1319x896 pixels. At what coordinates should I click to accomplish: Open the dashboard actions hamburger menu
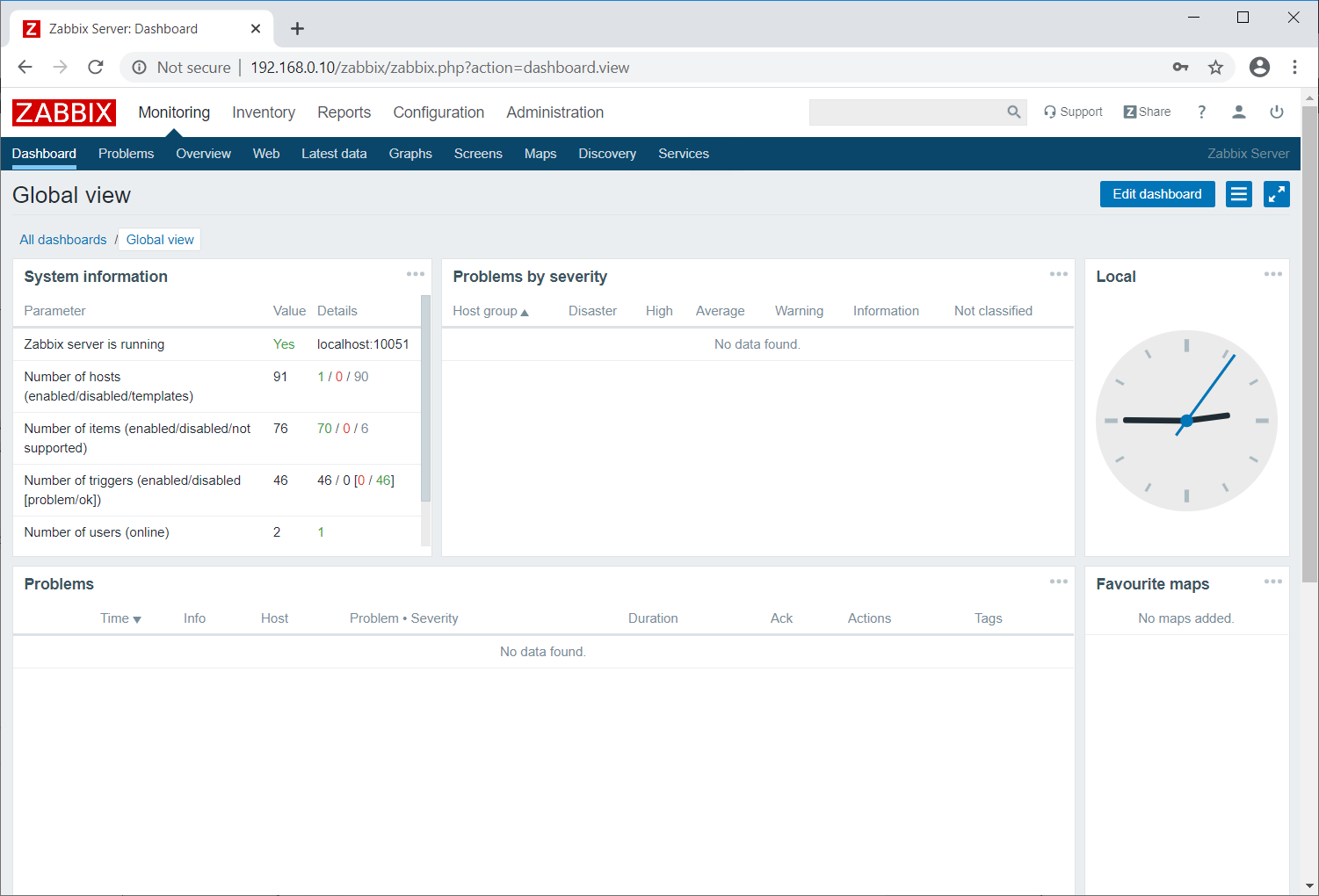point(1239,194)
